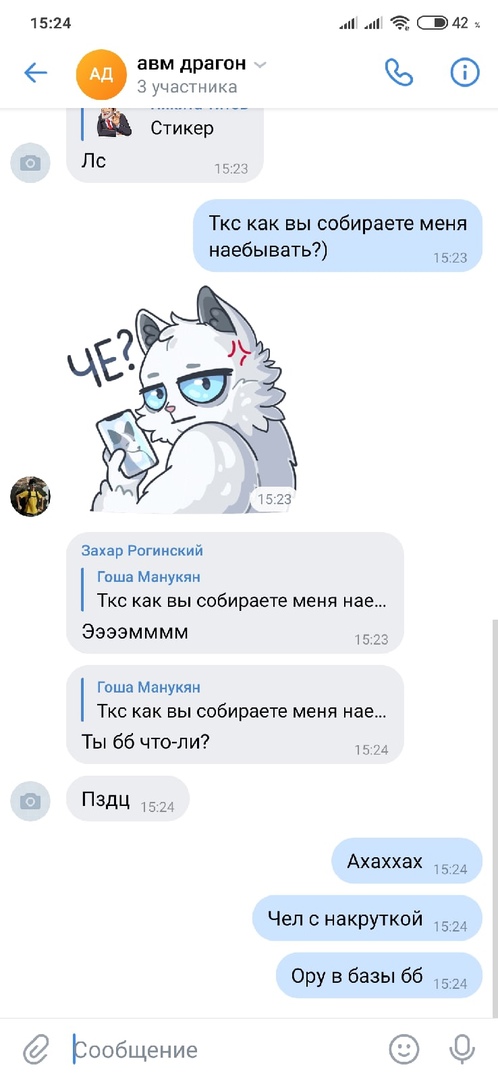Tap the paperclip attachment icon
This screenshot has height=1080, width=498.
point(34,1050)
